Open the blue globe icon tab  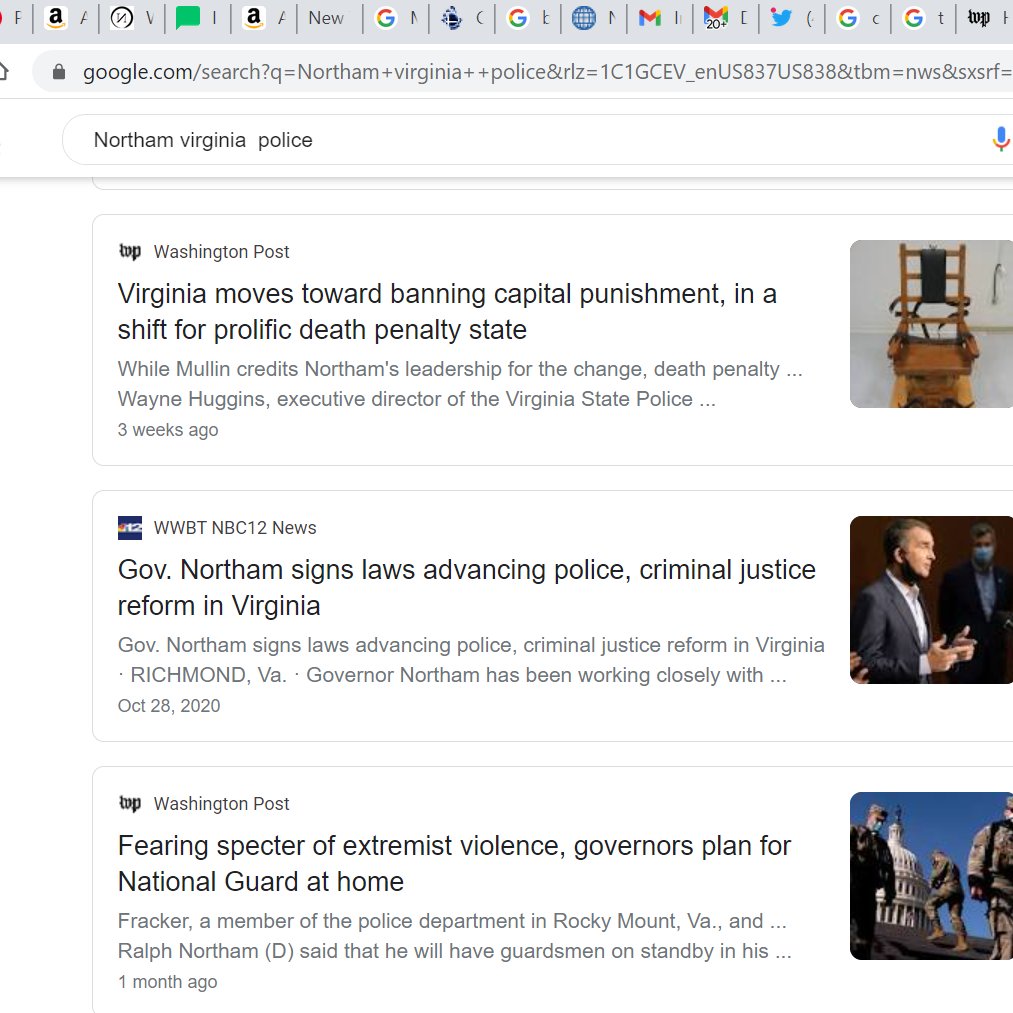[593, 18]
